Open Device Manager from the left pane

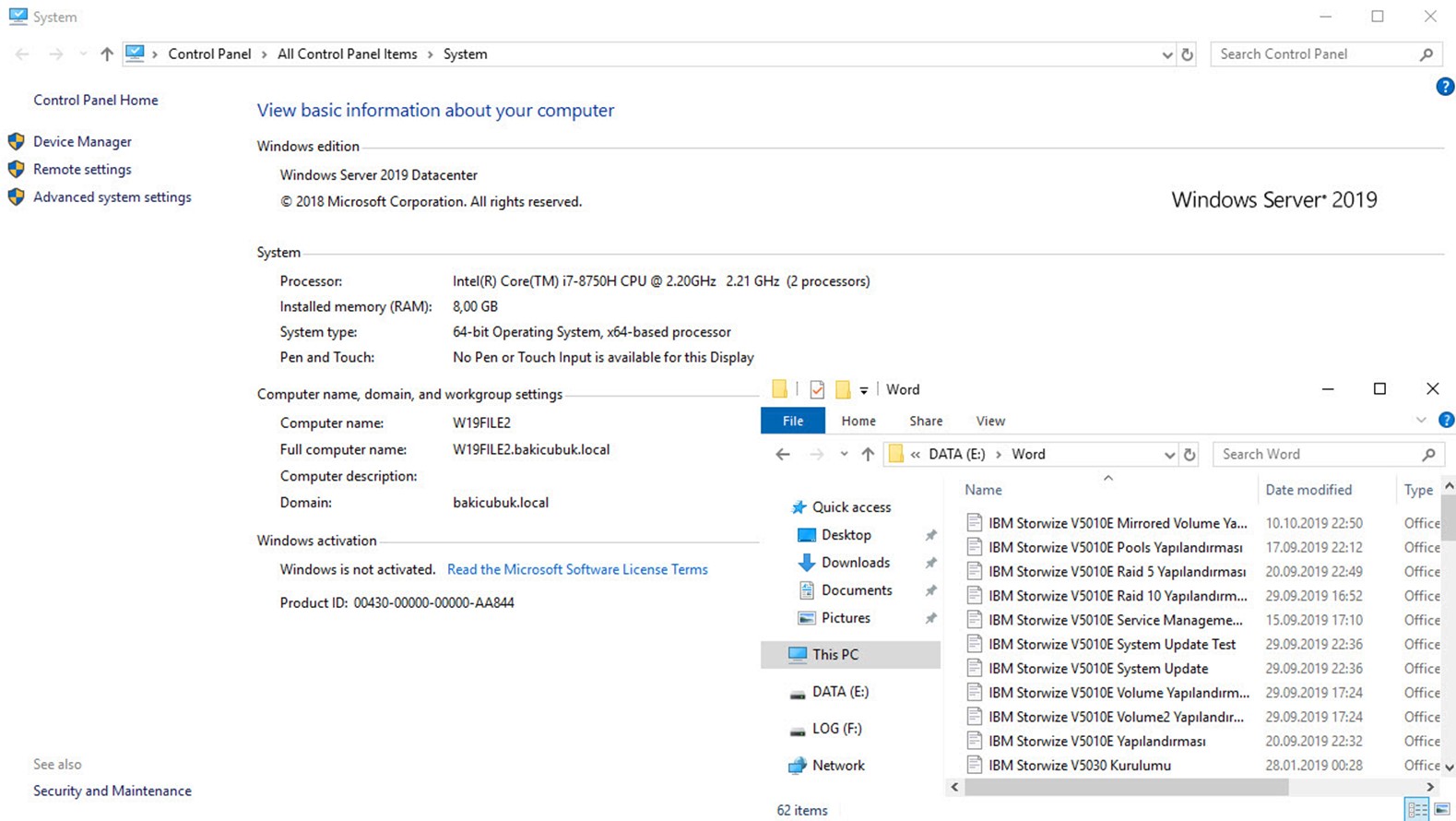pyautogui.click(x=82, y=141)
